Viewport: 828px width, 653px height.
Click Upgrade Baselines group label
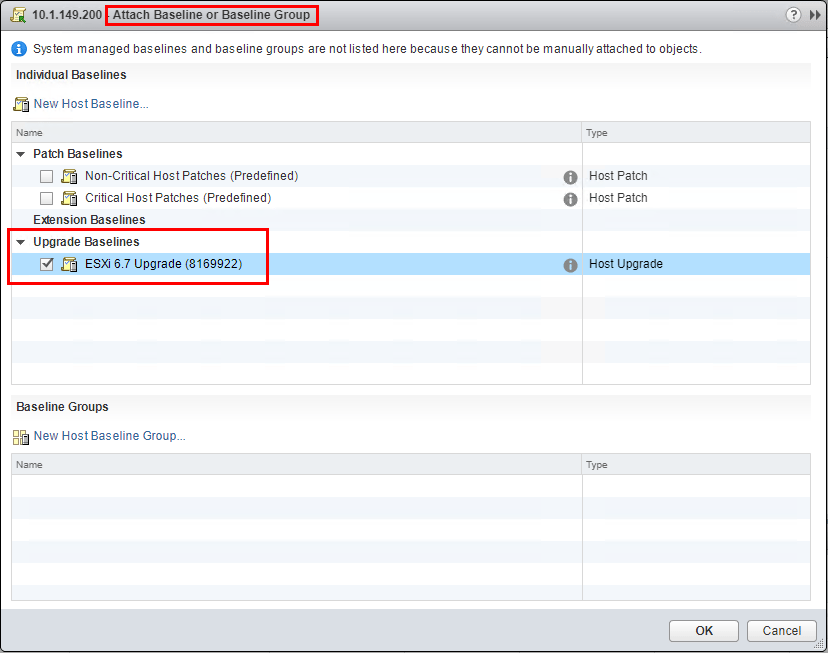click(86, 242)
